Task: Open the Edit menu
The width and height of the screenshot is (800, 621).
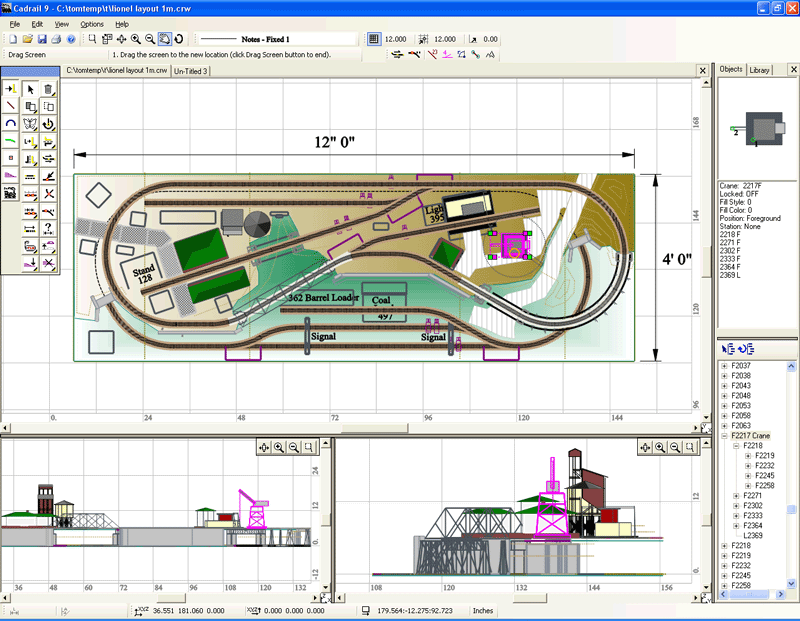Action: pos(37,24)
